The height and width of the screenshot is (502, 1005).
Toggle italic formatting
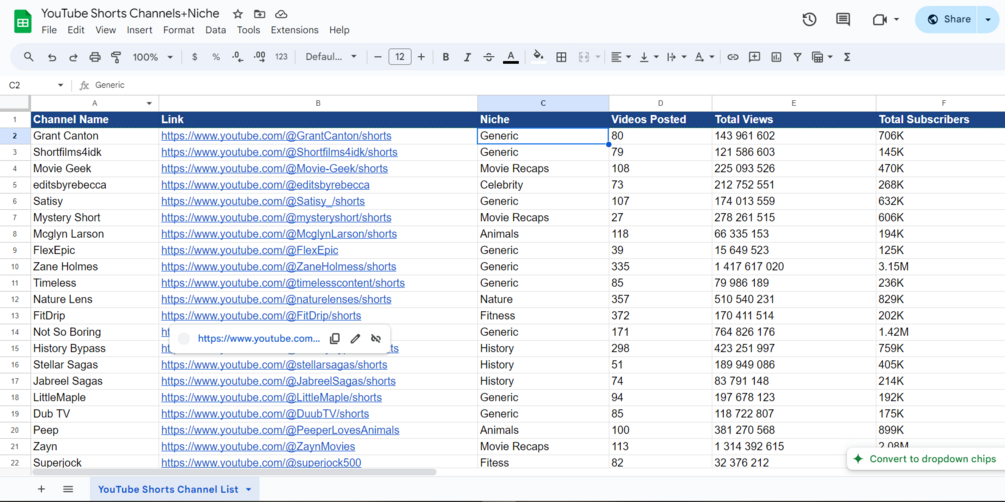(467, 57)
